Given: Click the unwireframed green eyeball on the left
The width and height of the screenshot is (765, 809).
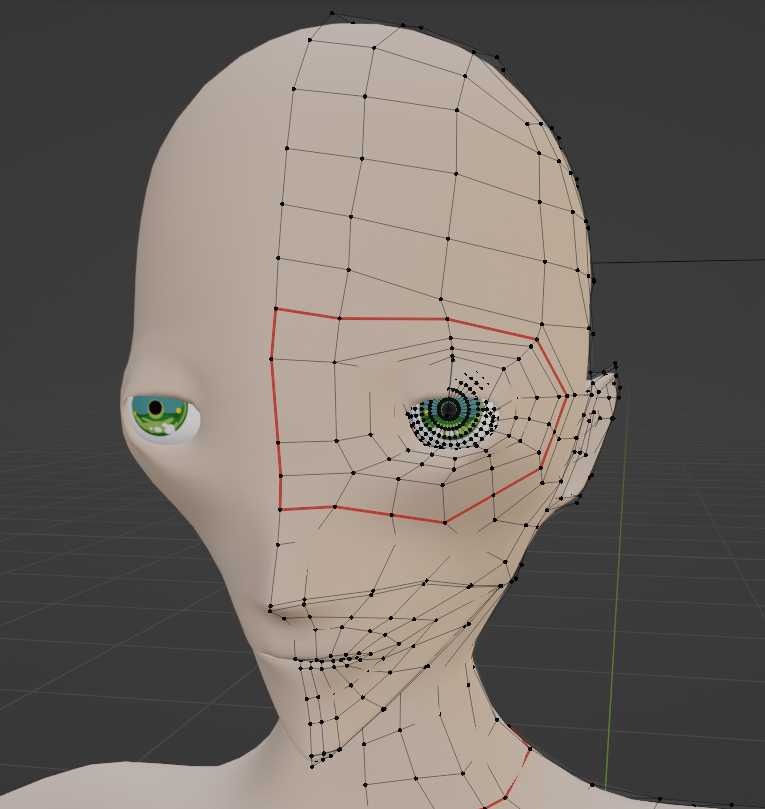Looking at the screenshot, I should pyautogui.click(x=161, y=416).
